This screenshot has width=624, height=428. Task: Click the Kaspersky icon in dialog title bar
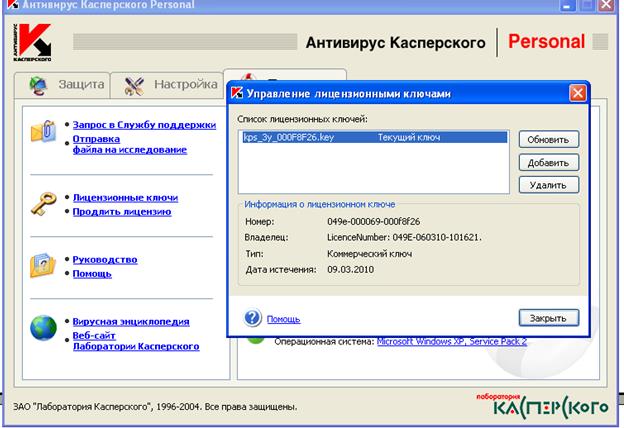click(x=237, y=93)
